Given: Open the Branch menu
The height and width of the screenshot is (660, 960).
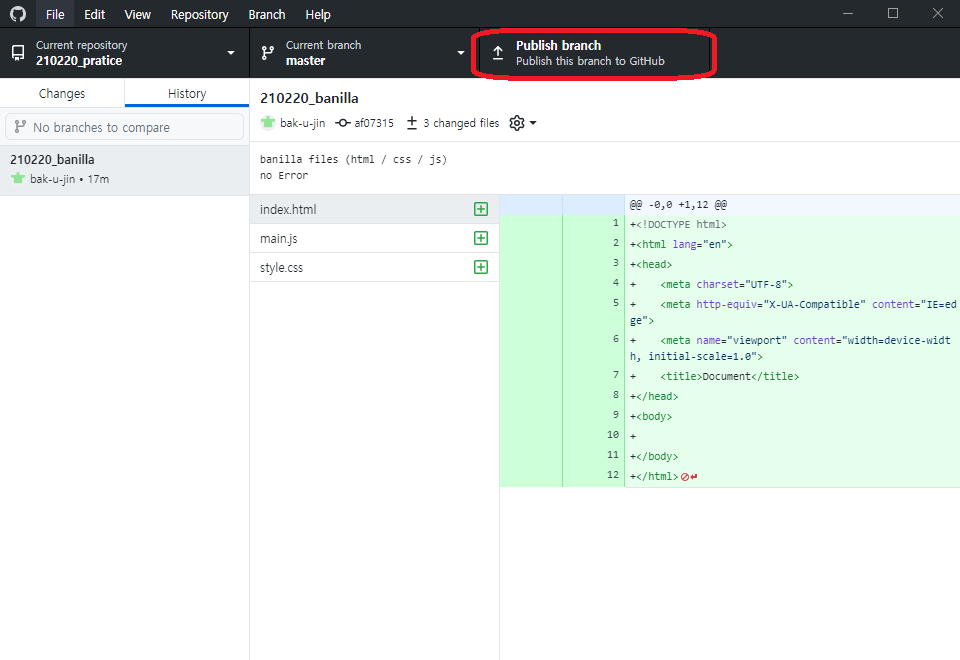Looking at the screenshot, I should pos(267,15).
